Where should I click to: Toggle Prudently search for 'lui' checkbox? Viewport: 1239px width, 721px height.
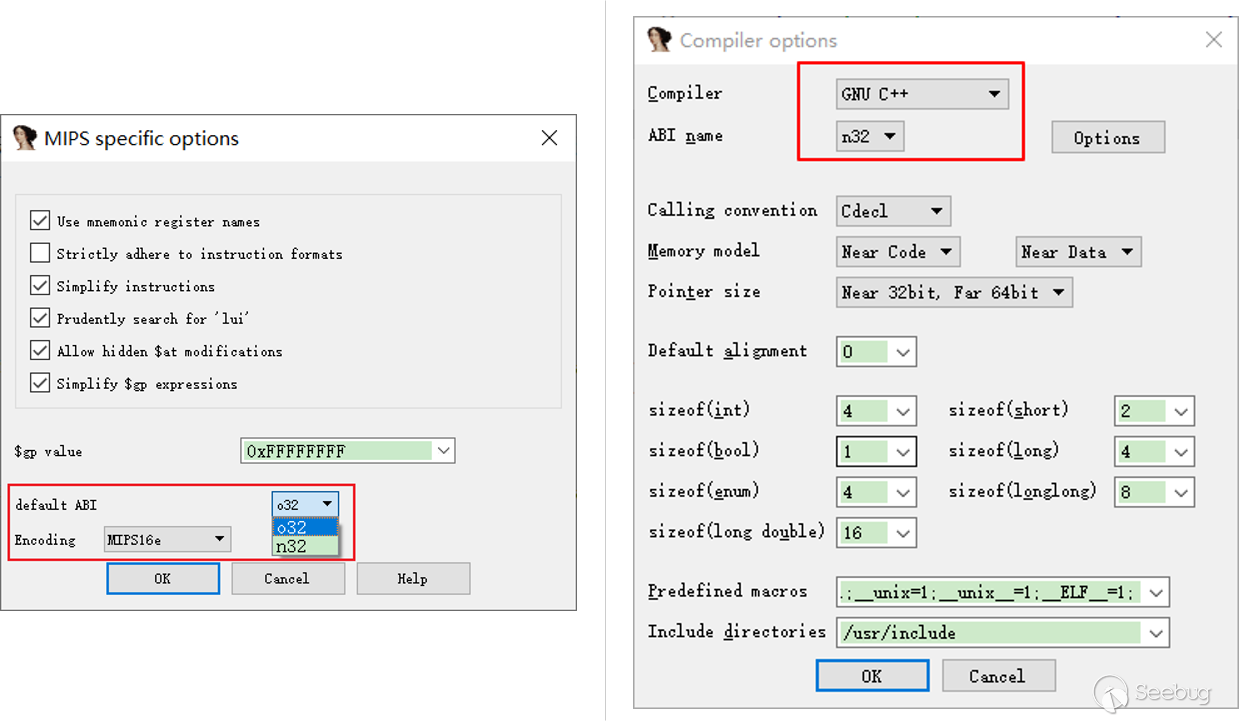click(40, 318)
